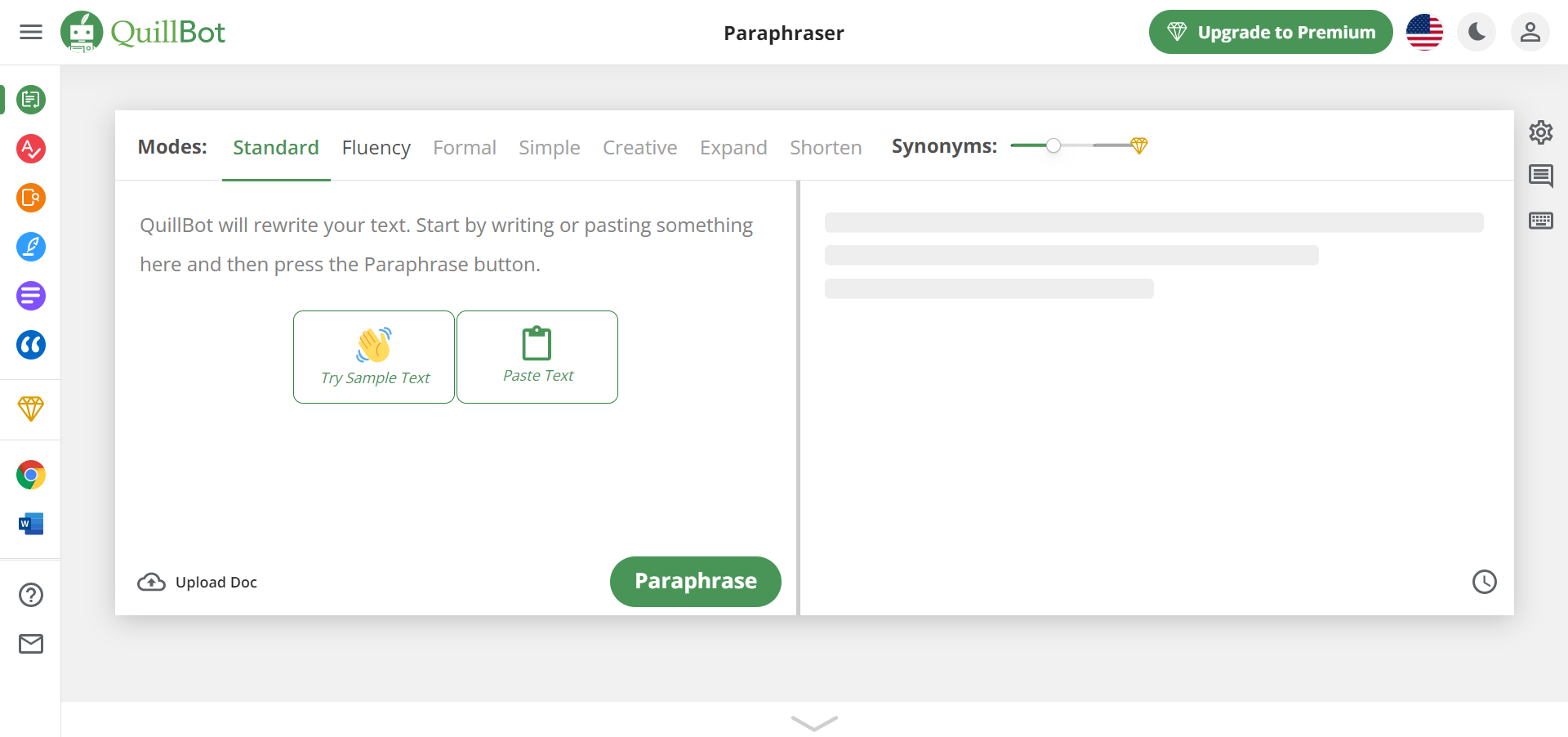Open Settings gear icon
Viewport: 1568px width, 737px height.
tap(1541, 132)
